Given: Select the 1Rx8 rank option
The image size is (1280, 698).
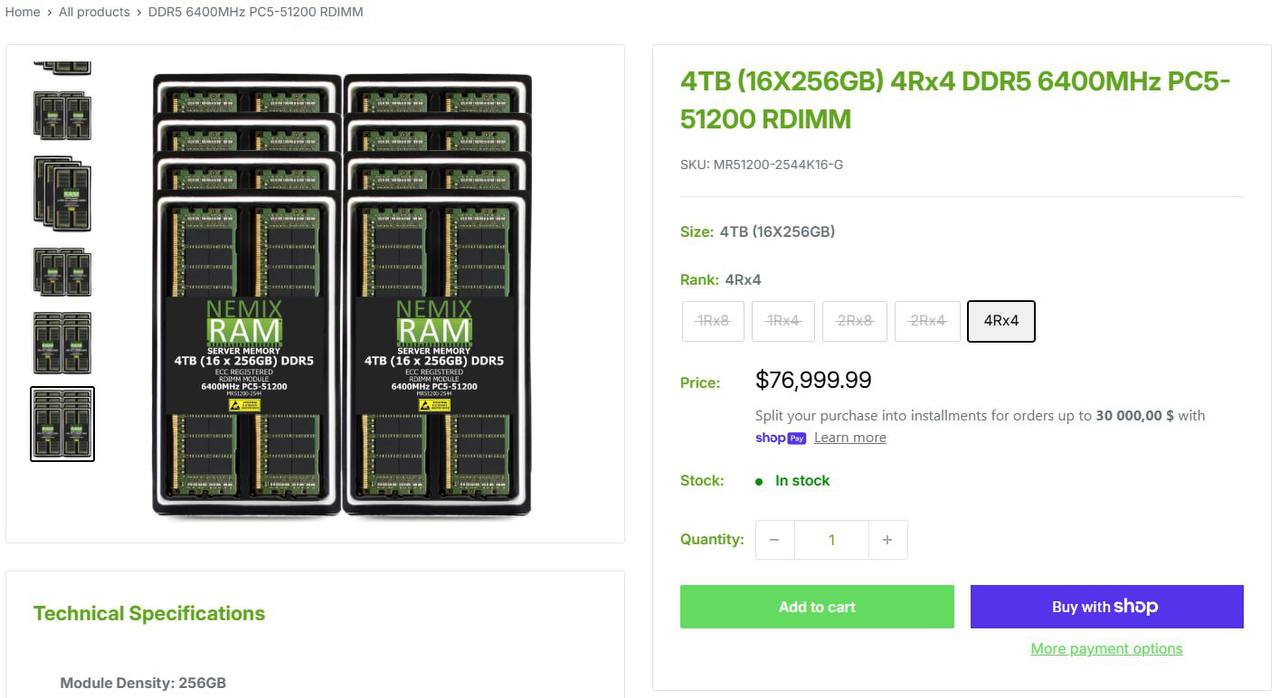Looking at the screenshot, I should click(713, 321).
